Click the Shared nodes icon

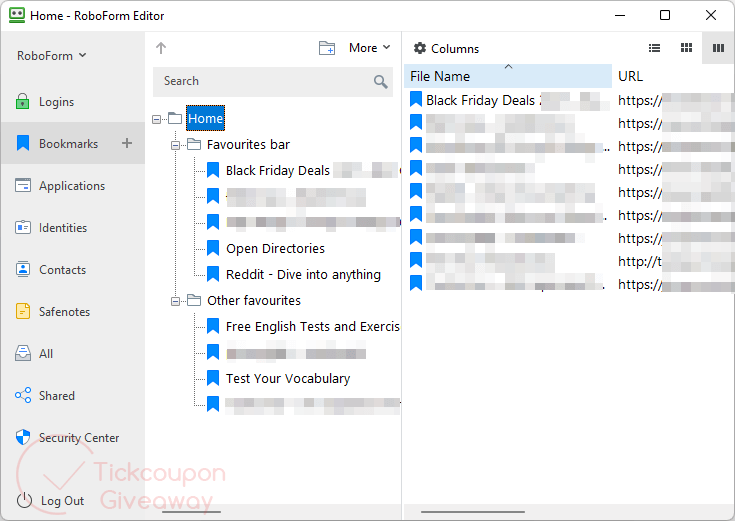tap(23, 395)
